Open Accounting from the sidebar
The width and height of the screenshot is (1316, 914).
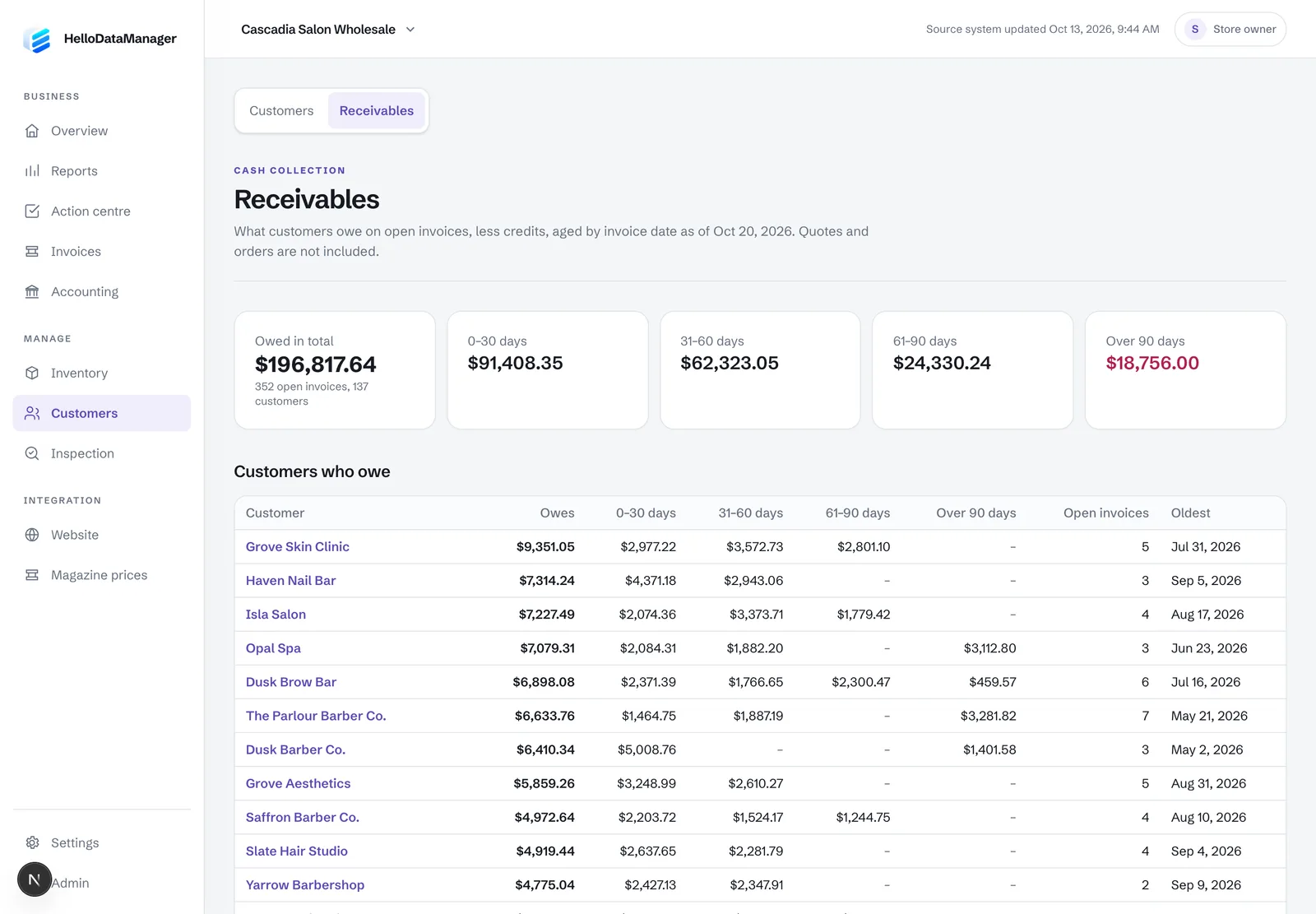click(x=102, y=292)
